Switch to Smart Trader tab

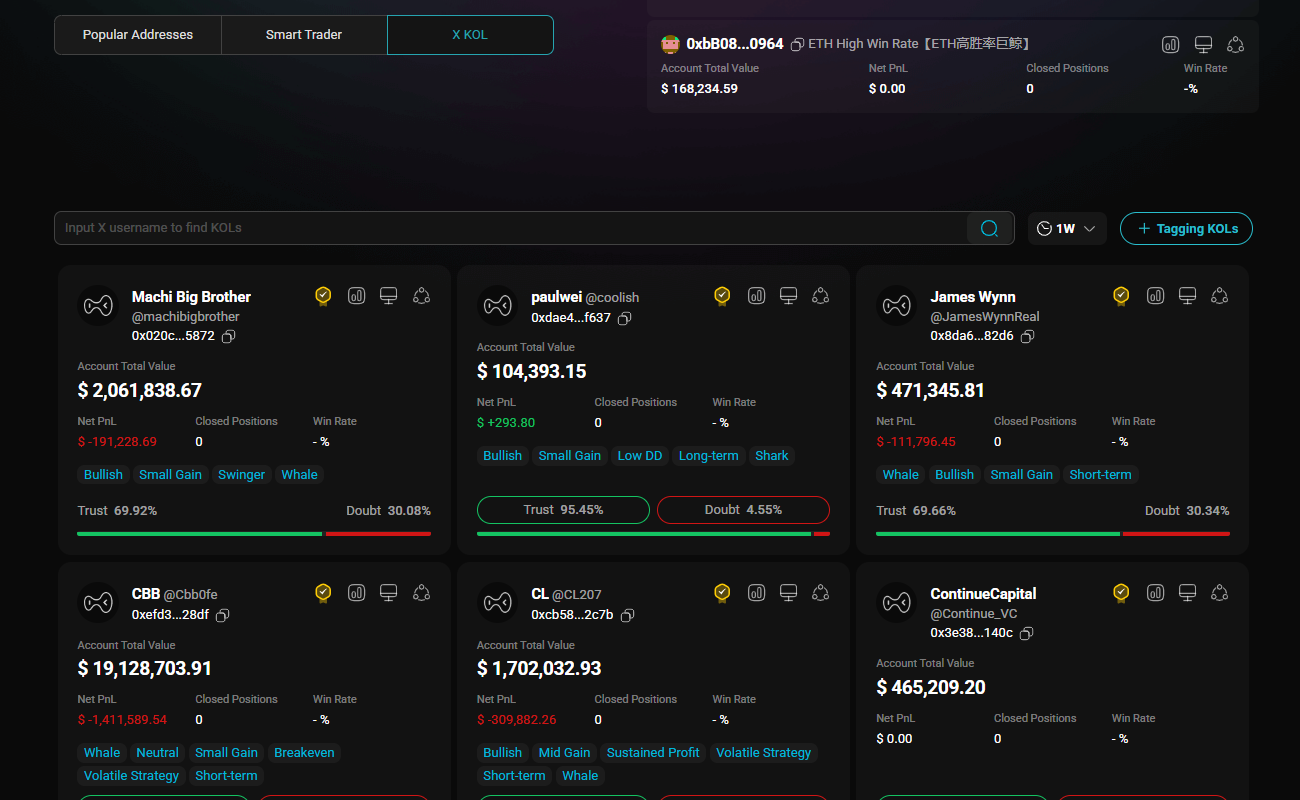[x=304, y=35]
